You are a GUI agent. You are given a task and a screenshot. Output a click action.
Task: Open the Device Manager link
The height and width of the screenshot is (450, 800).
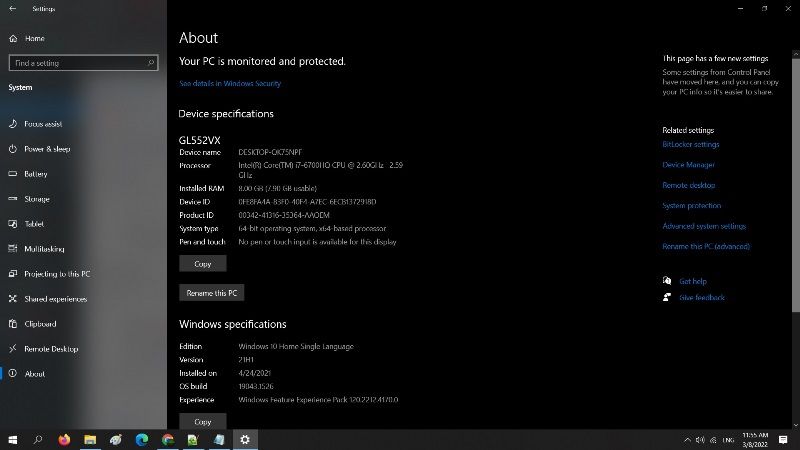(688, 165)
